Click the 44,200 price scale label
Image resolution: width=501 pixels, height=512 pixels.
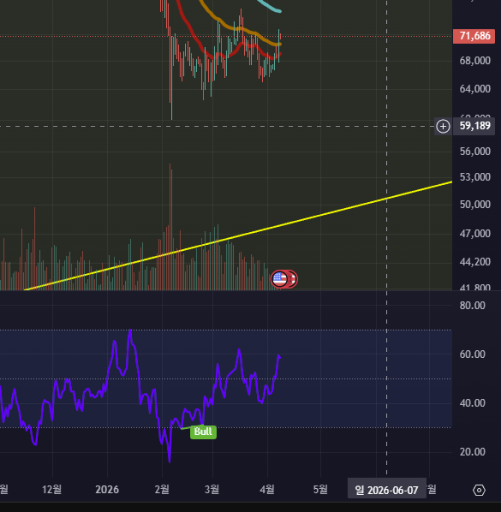tap(475, 262)
